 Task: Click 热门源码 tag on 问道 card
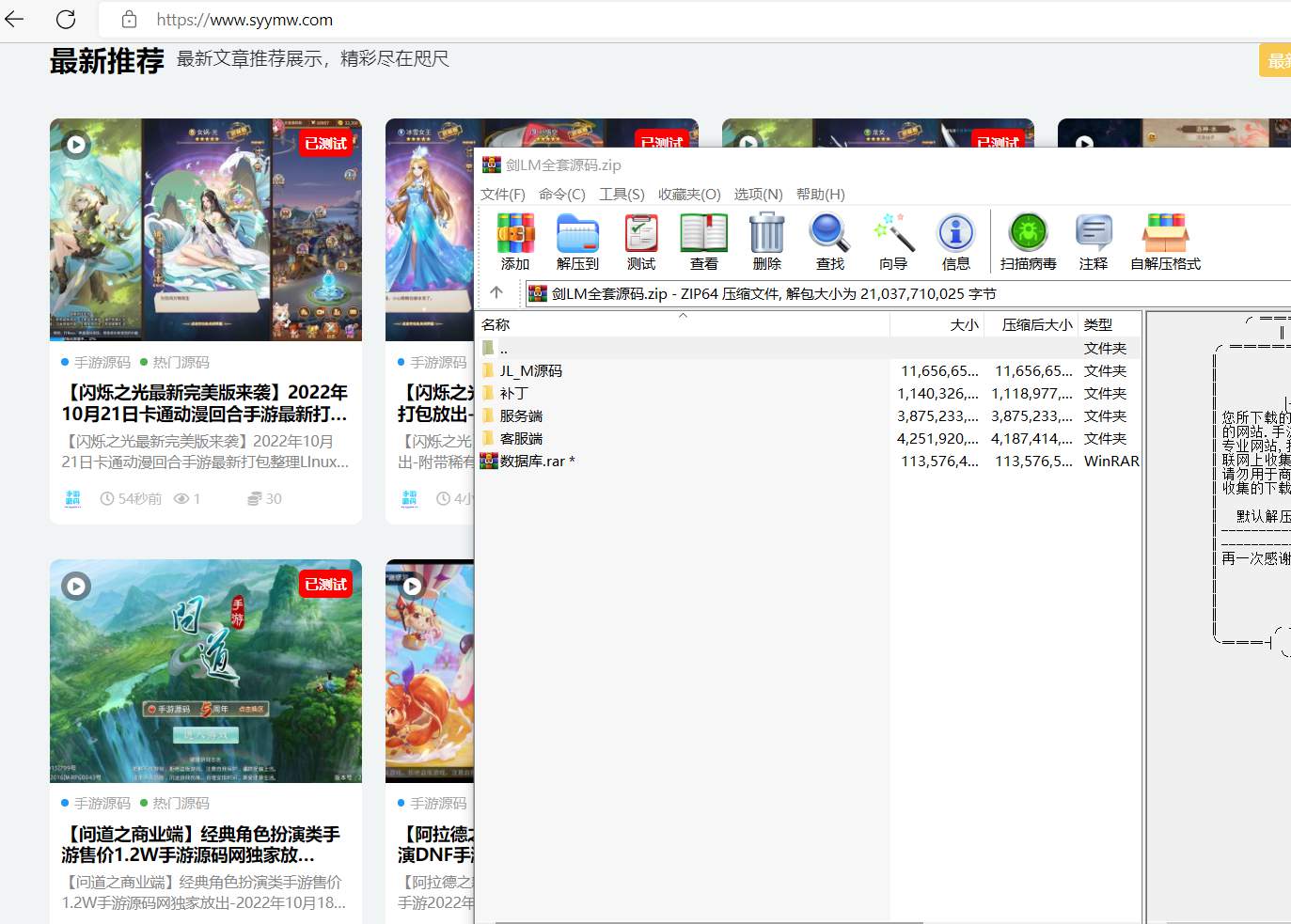(x=181, y=803)
